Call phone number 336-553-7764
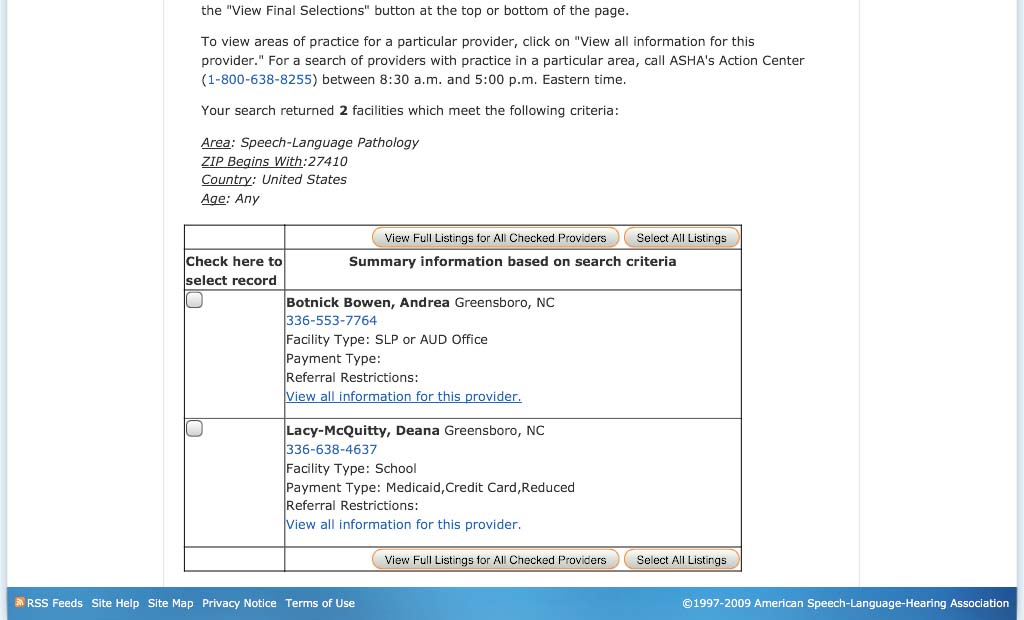The image size is (1024, 620). 332,321
